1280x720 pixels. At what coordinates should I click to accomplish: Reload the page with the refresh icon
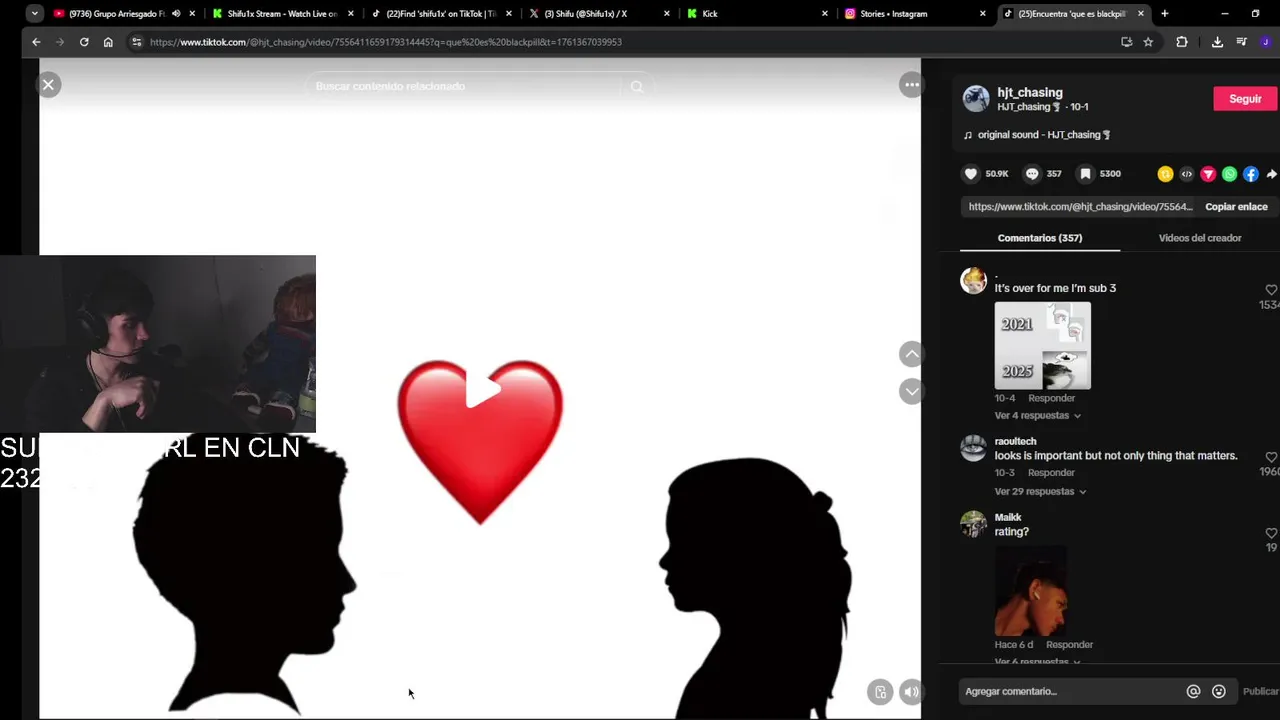pyautogui.click(x=84, y=42)
